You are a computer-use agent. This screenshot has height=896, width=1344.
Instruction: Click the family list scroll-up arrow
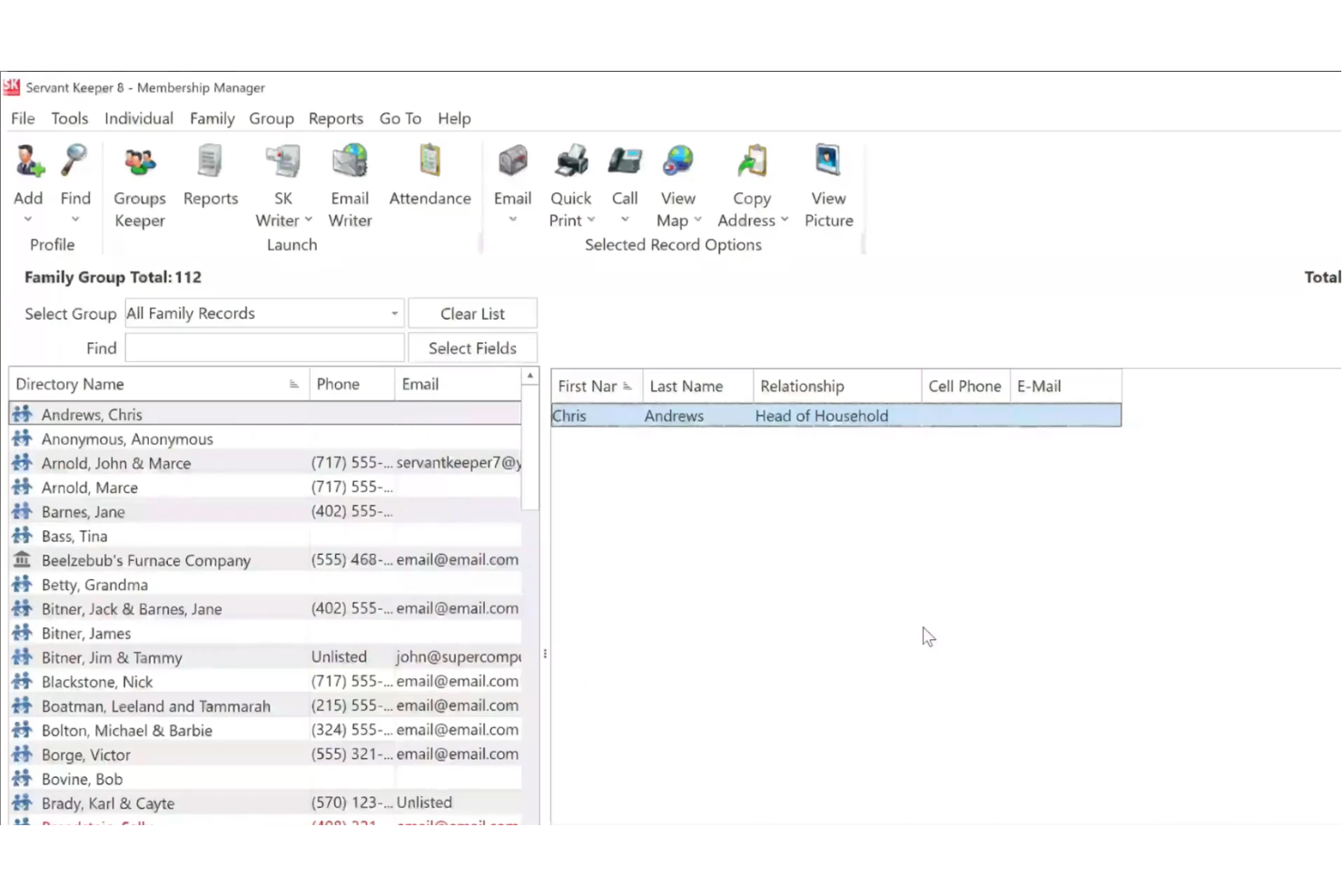pos(530,376)
